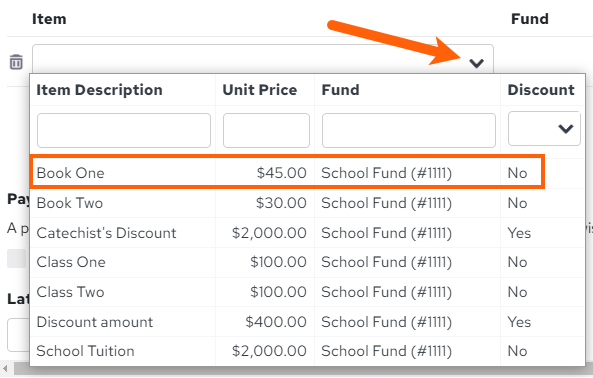Focus the Item Description filter field
Viewport: 593px width, 378px height.
point(124,130)
